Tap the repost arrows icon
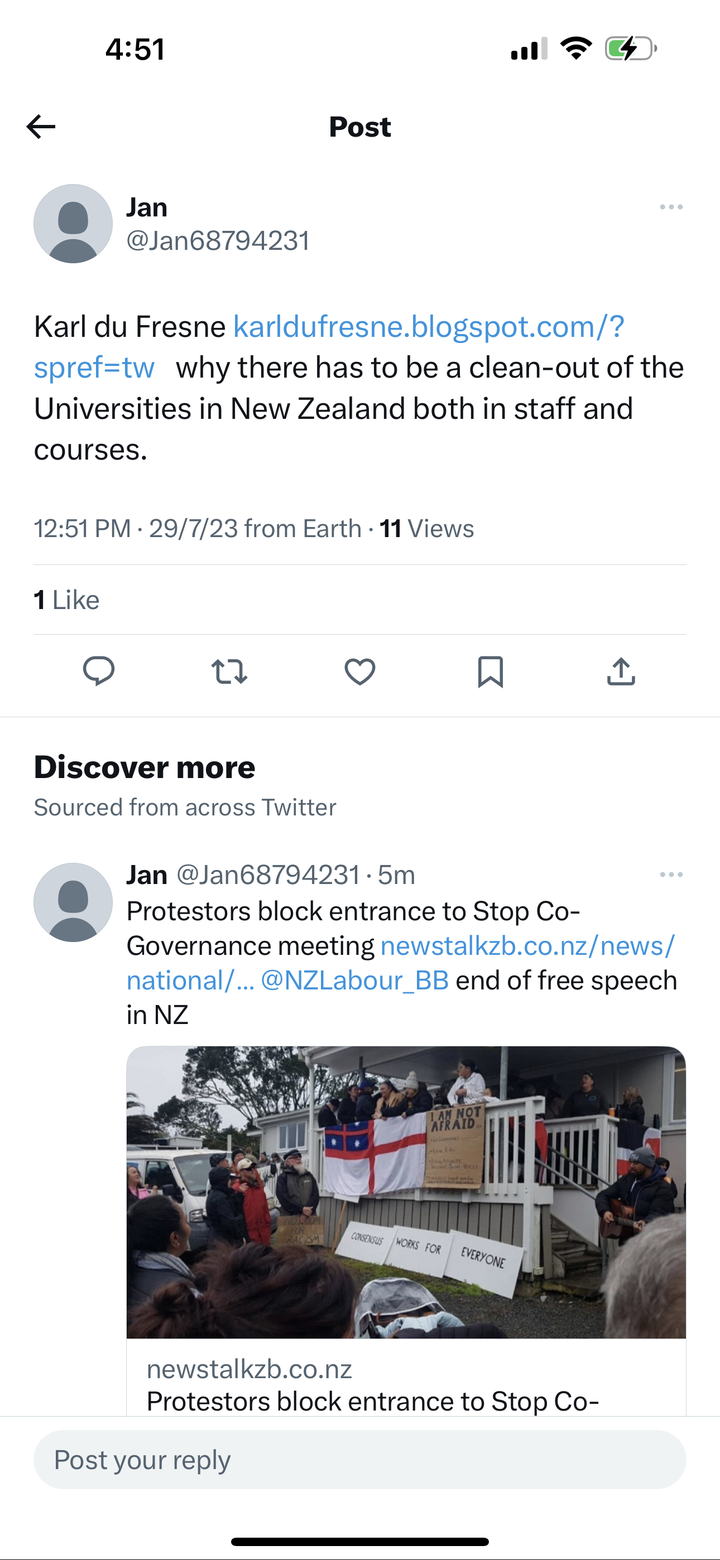Image resolution: width=720 pixels, height=1560 pixels. click(x=229, y=672)
